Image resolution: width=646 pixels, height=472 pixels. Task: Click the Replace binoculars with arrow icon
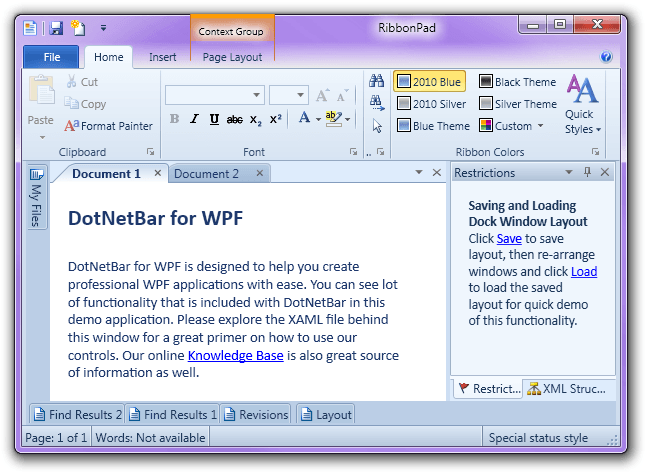pyautogui.click(x=377, y=103)
